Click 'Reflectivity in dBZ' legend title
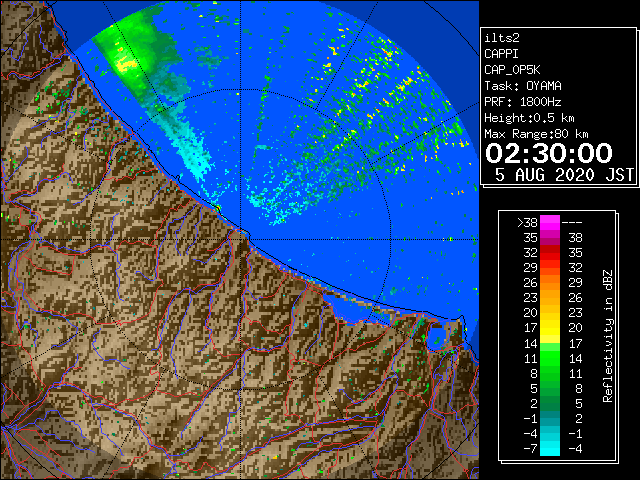 pyautogui.click(x=607, y=336)
